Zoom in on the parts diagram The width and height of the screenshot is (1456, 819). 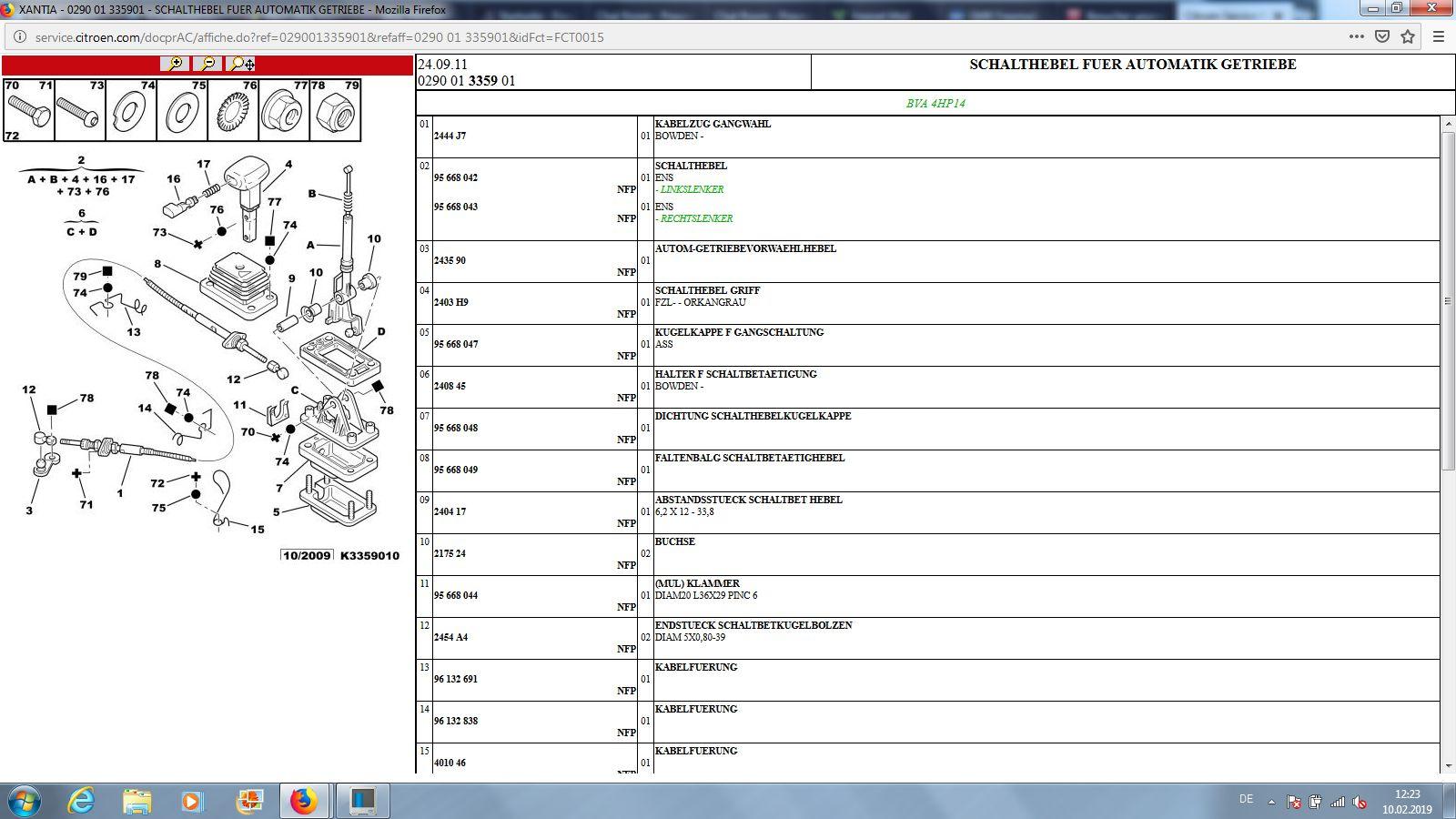pyautogui.click(x=174, y=64)
